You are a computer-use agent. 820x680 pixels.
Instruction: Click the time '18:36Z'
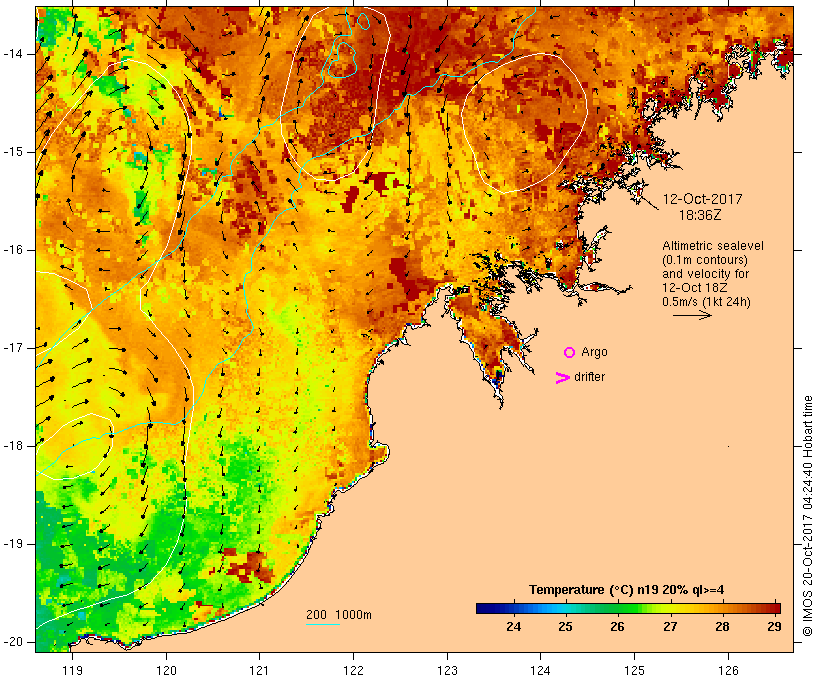tap(700, 215)
